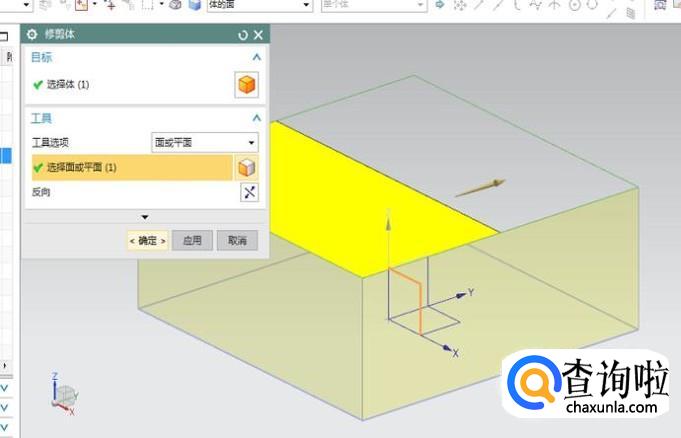Toggle the curved-line snap icon

516,4
